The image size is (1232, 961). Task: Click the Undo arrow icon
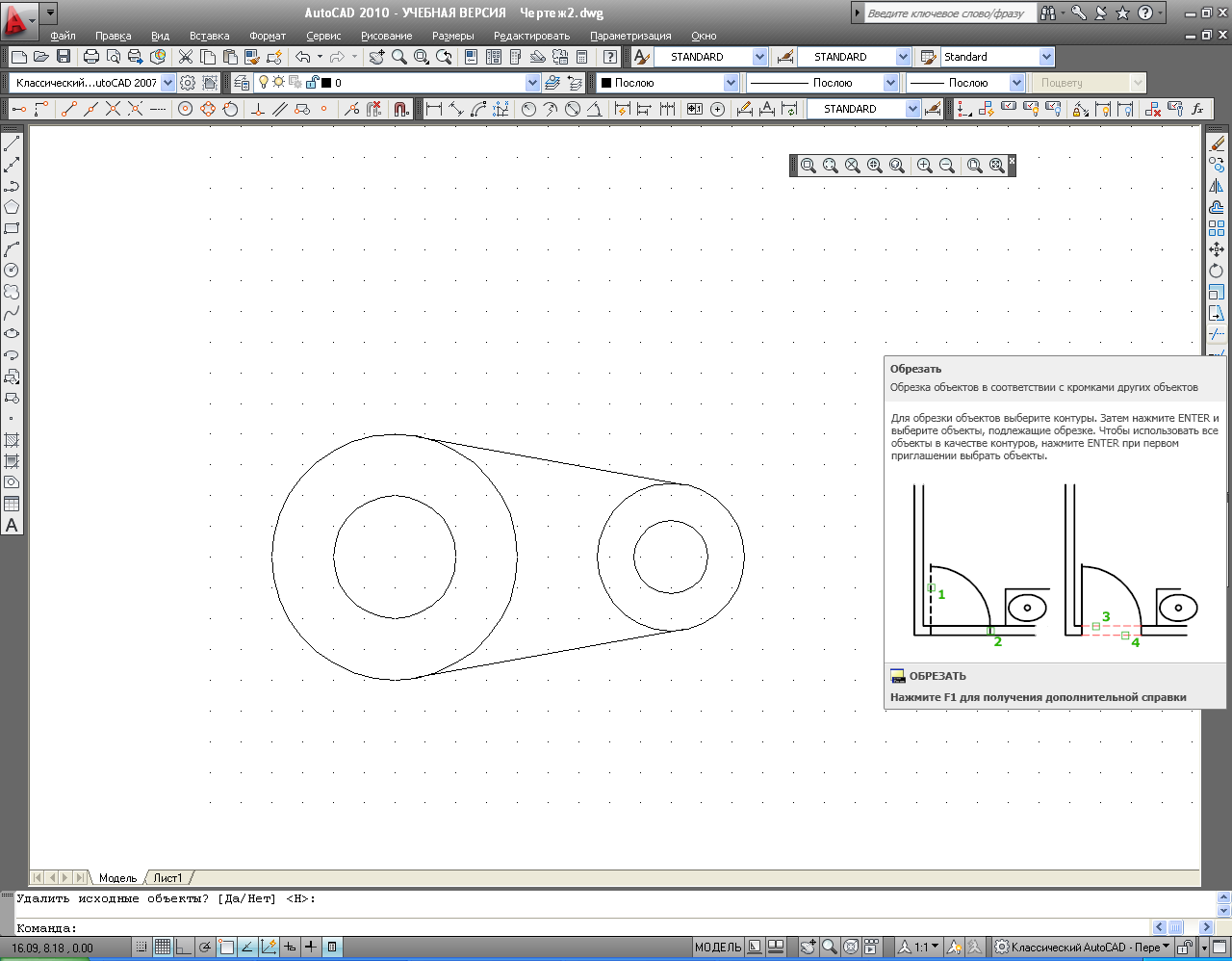[x=302, y=57]
